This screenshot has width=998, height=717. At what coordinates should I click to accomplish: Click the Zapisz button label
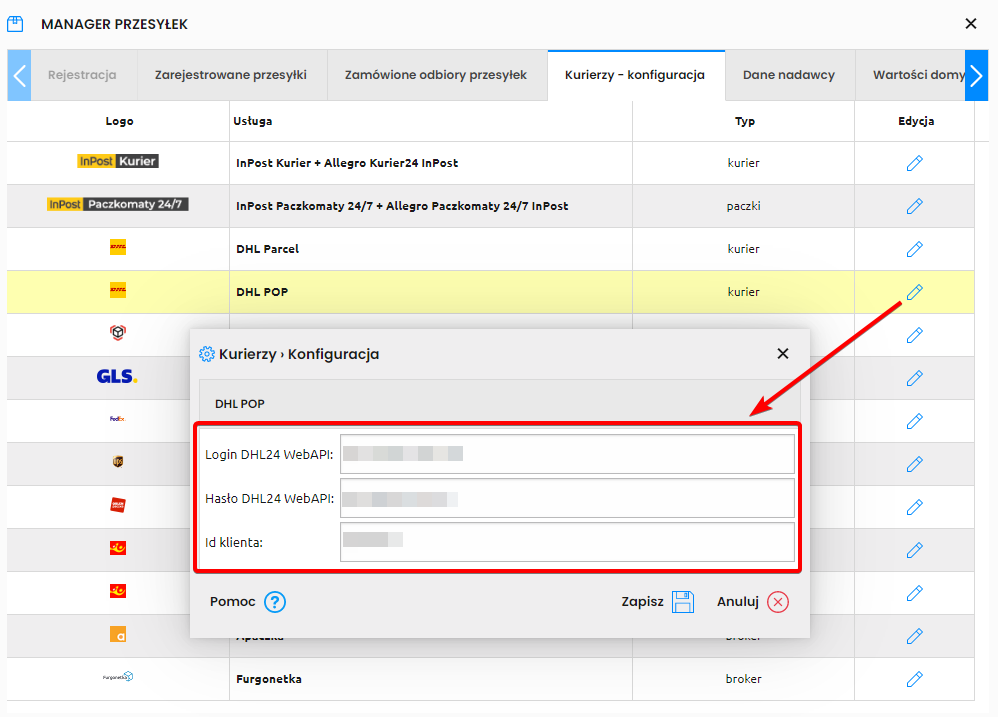tap(642, 602)
